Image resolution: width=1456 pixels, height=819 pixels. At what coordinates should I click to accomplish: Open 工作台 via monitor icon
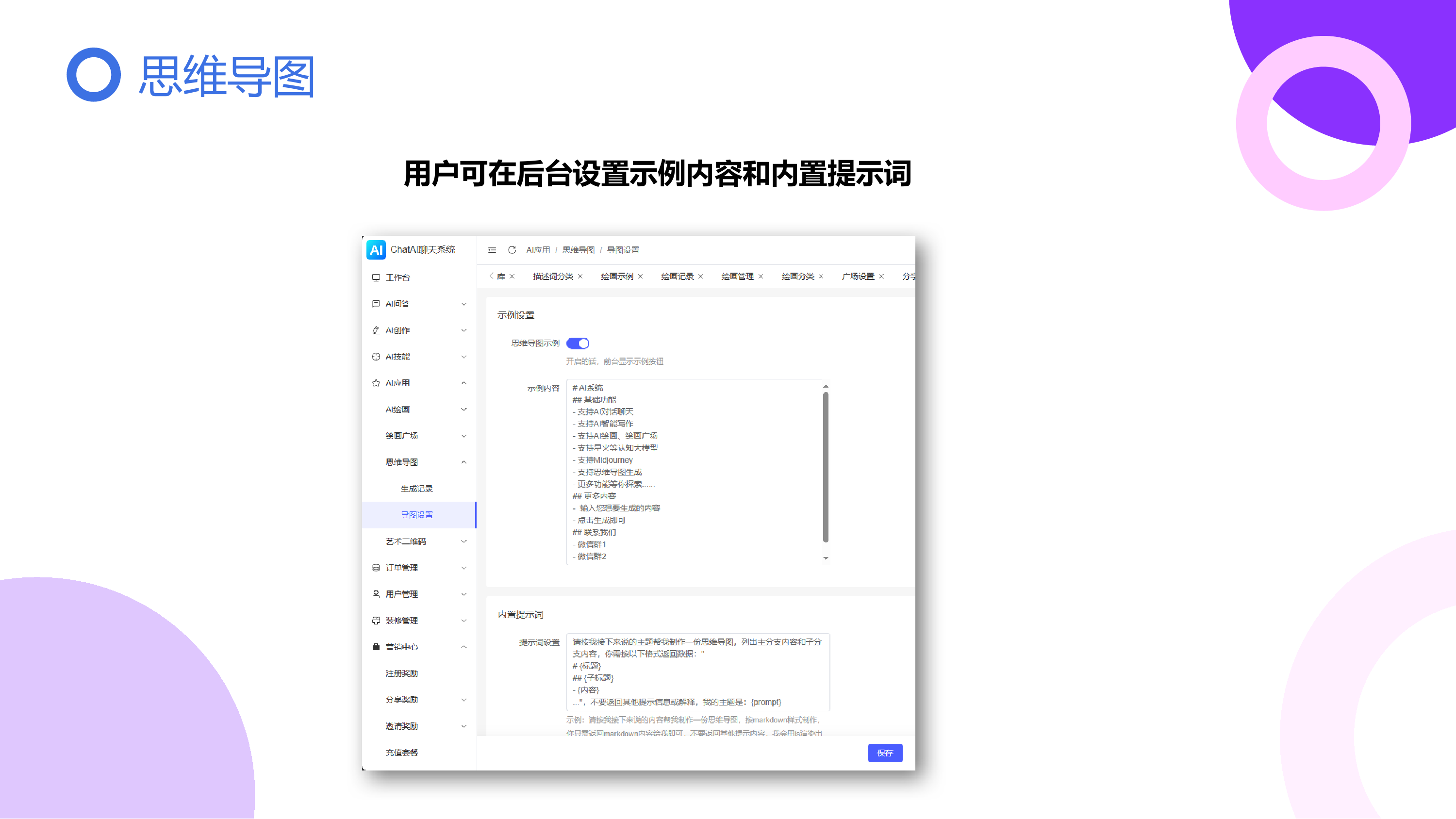pyautogui.click(x=376, y=278)
